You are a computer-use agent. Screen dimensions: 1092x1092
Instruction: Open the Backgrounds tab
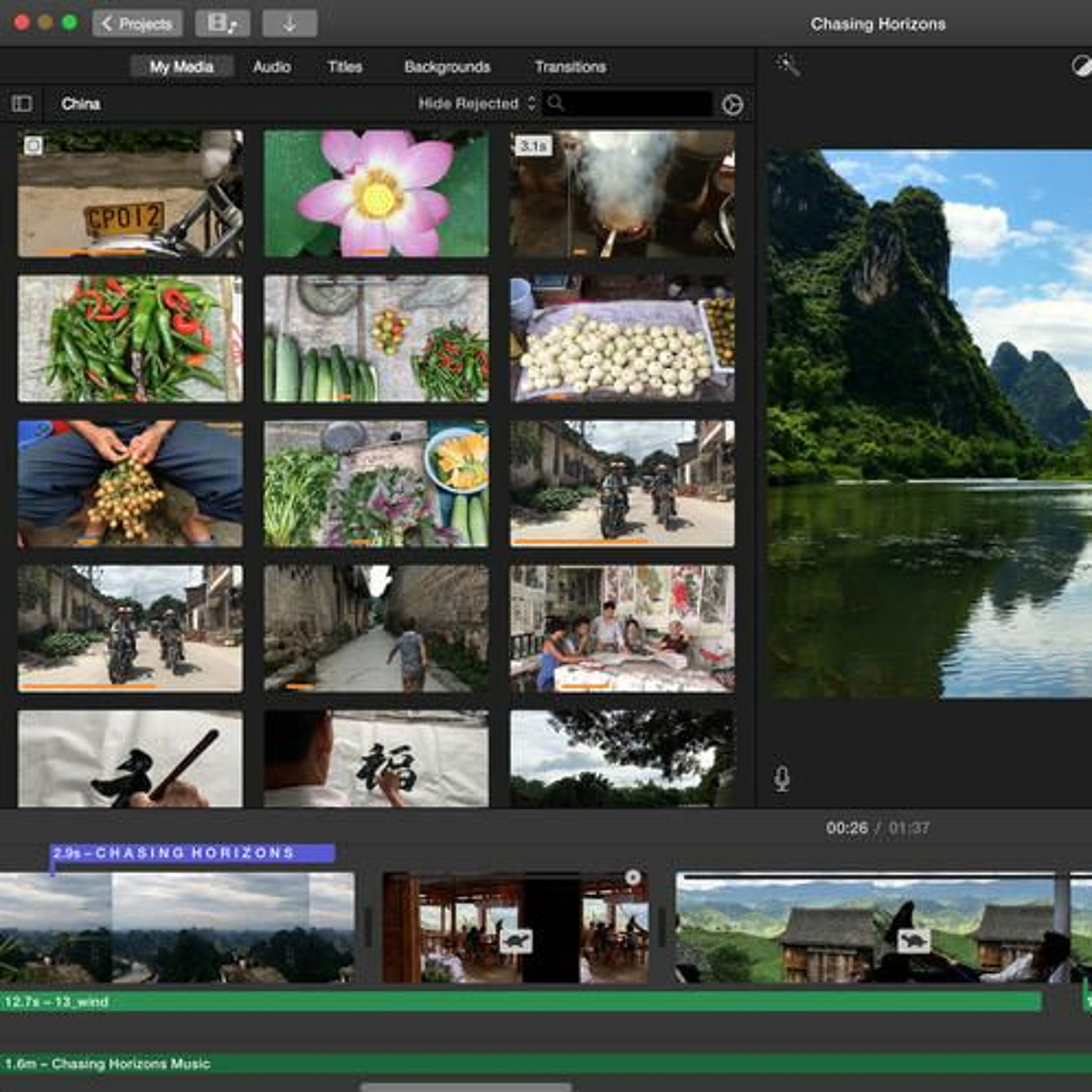[447, 67]
